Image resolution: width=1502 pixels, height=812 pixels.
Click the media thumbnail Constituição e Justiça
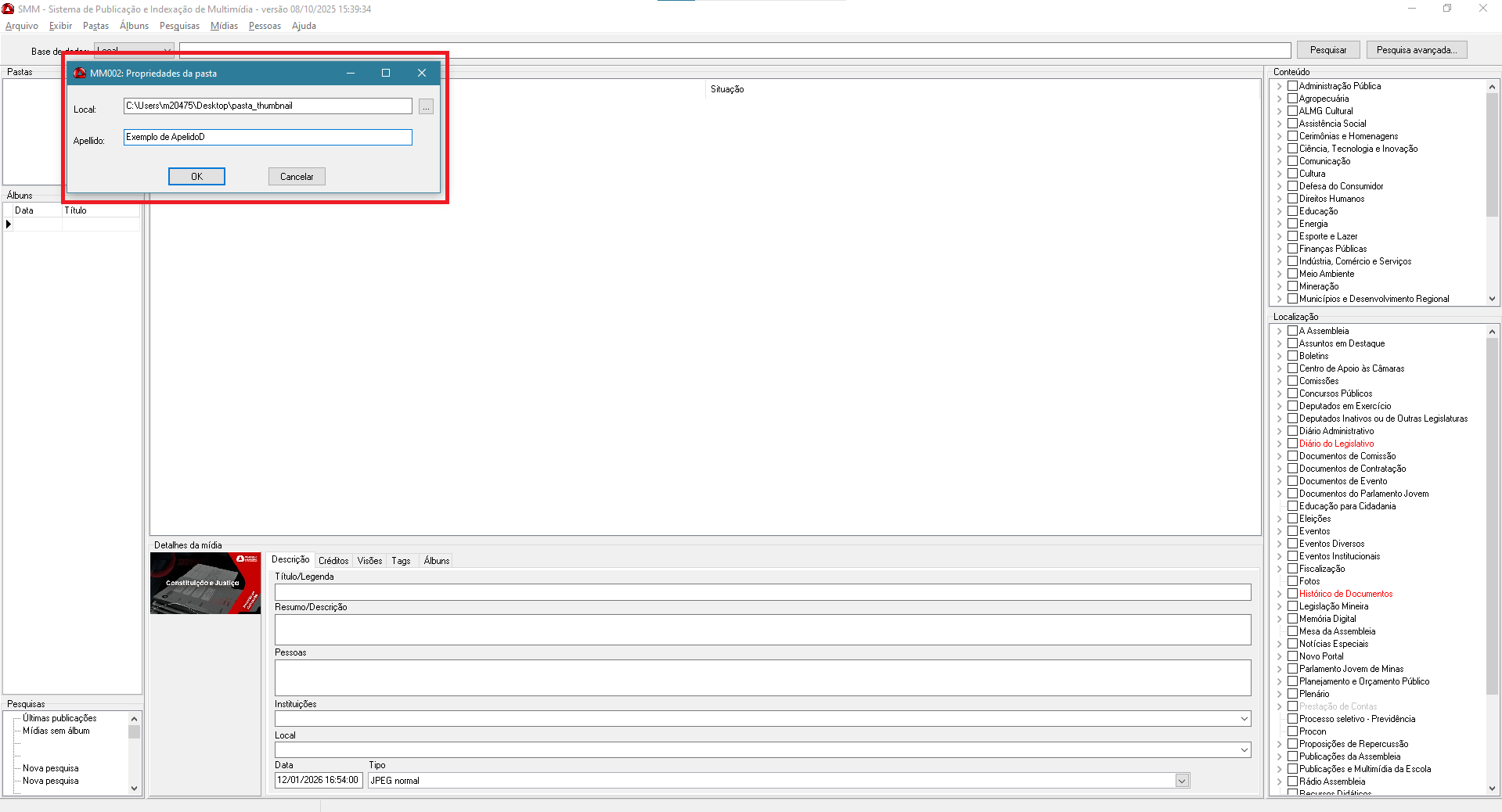coord(205,584)
